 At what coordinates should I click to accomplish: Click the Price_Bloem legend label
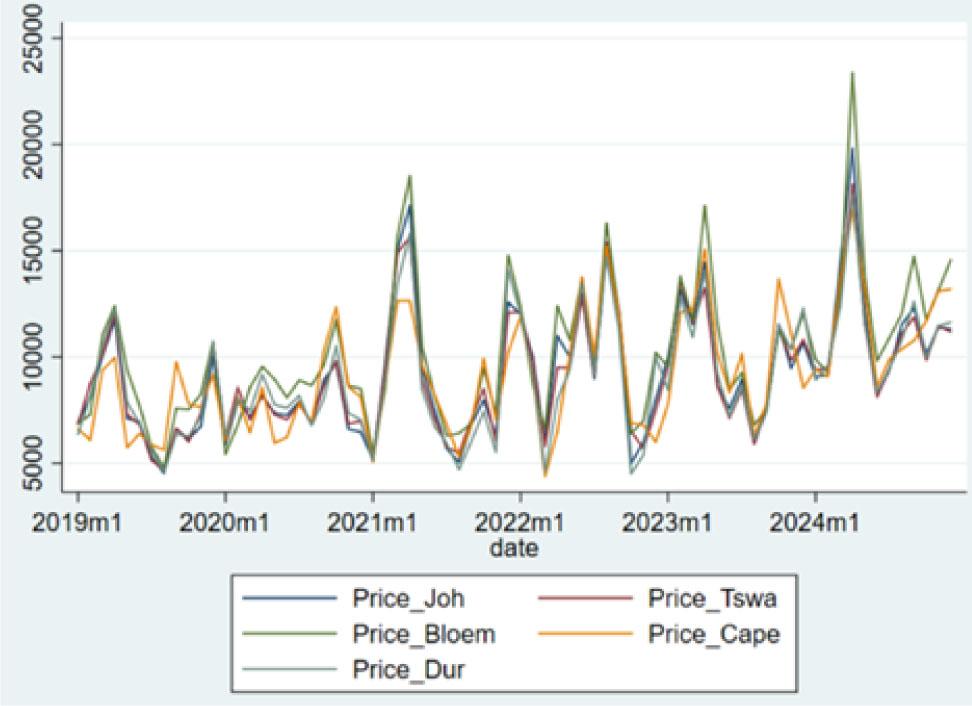tap(423, 634)
